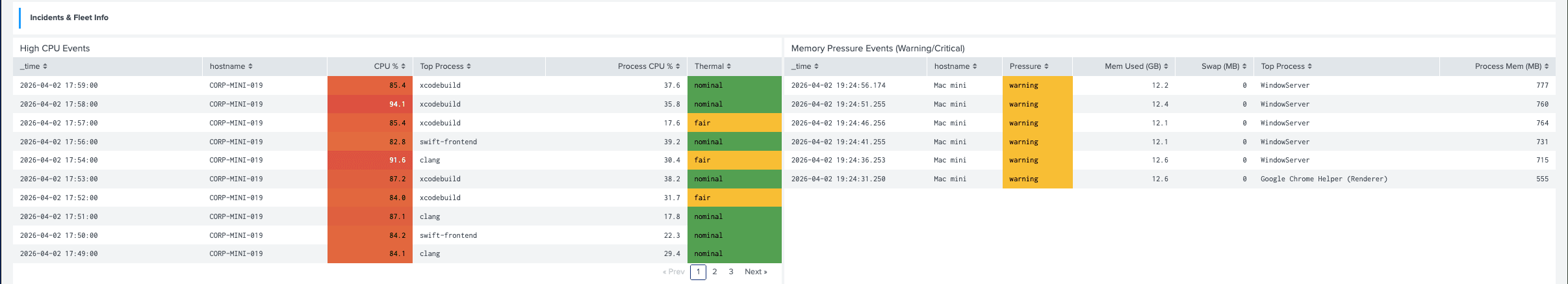
Task: Click the 2026-04-02 17:49:00 timestamp
Action: 58,253
